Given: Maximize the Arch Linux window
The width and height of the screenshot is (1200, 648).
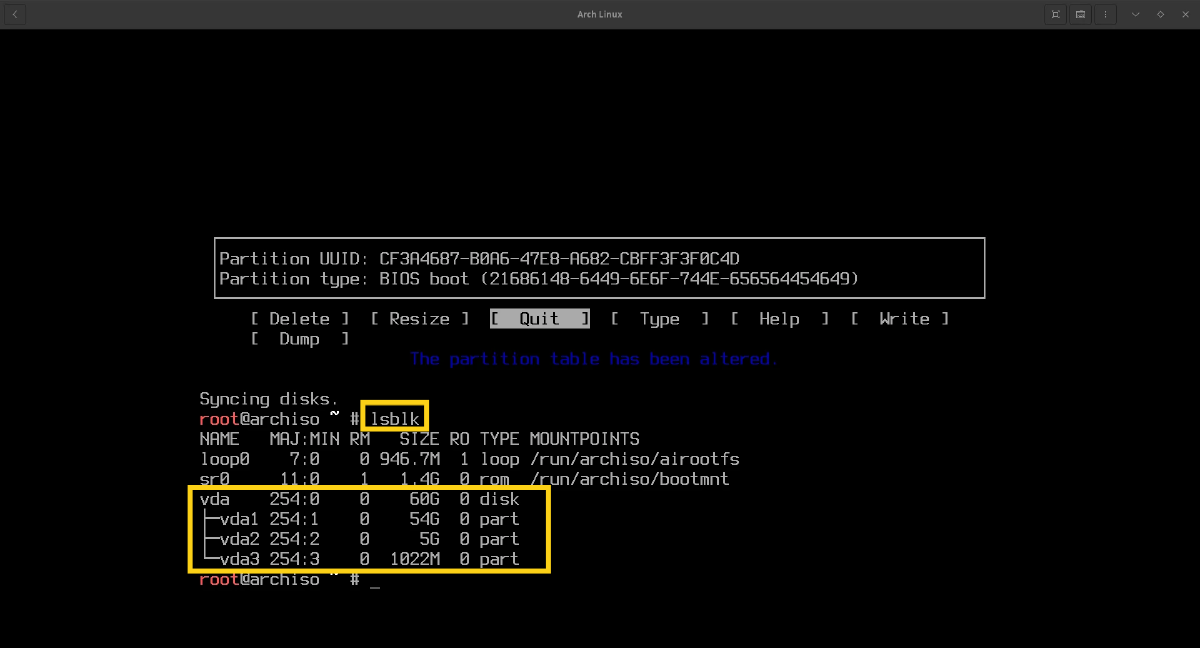Looking at the screenshot, I should pyautogui.click(x=1160, y=14).
